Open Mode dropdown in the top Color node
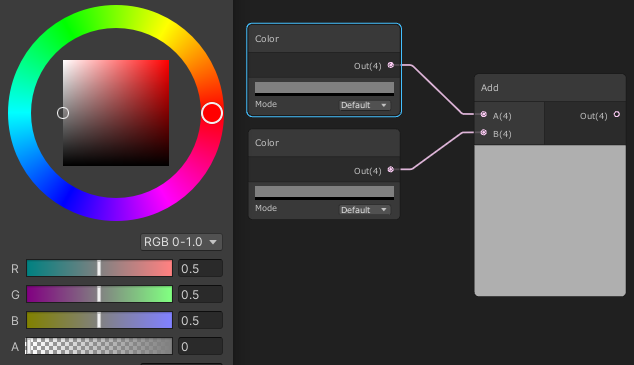634x365 pixels. click(x=364, y=105)
